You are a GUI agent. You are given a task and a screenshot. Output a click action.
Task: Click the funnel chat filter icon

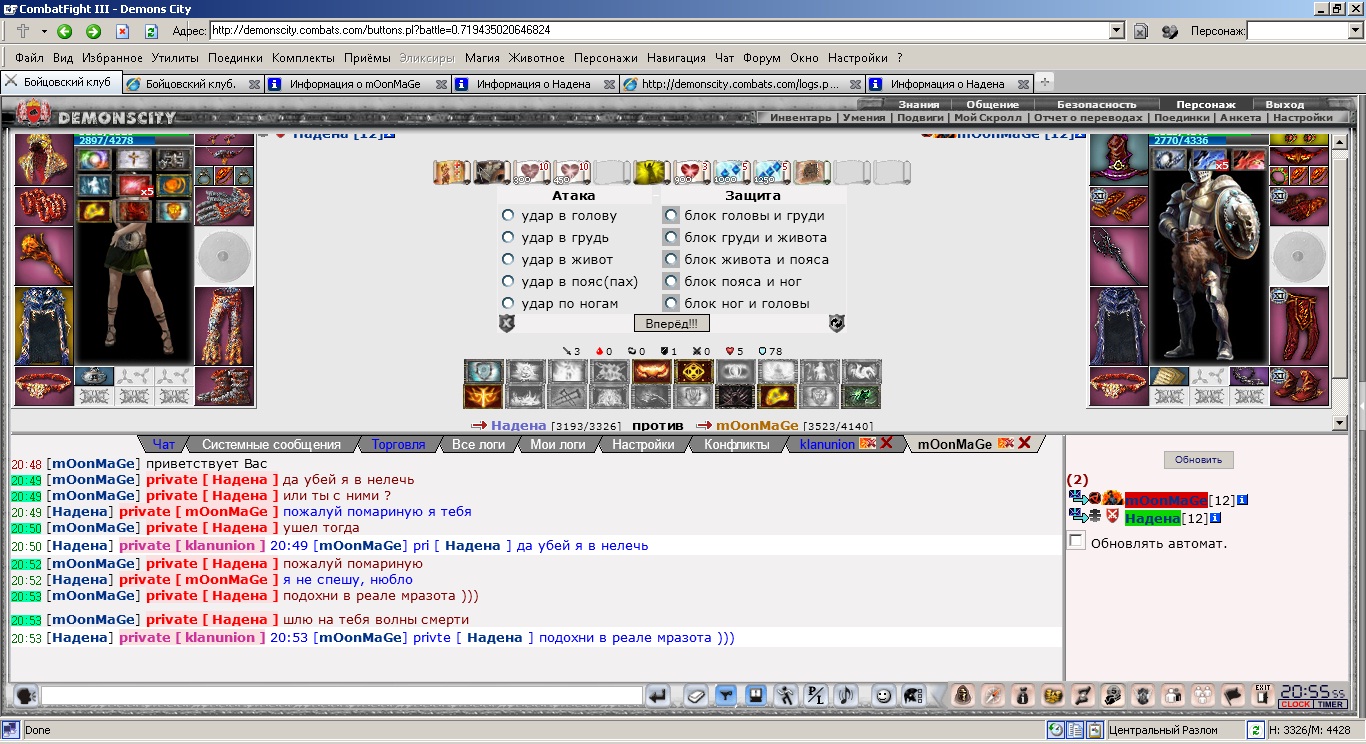pos(727,695)
